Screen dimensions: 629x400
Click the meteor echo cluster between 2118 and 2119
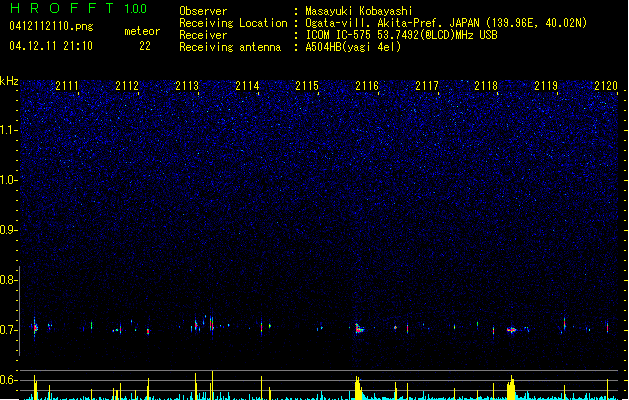pyautogui.click(x=512, y=330)
